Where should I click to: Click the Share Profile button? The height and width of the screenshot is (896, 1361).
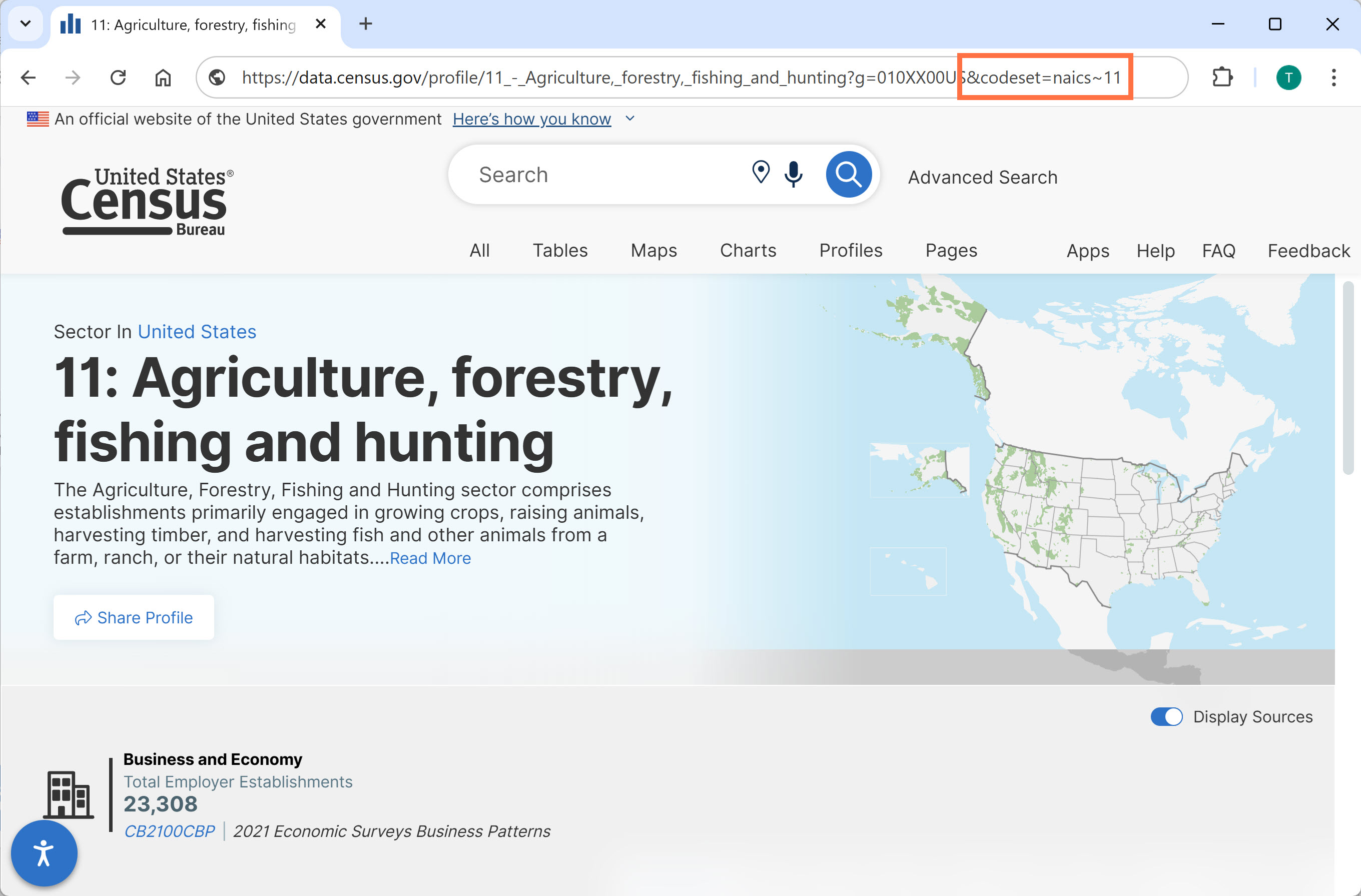tap(134, 617)
